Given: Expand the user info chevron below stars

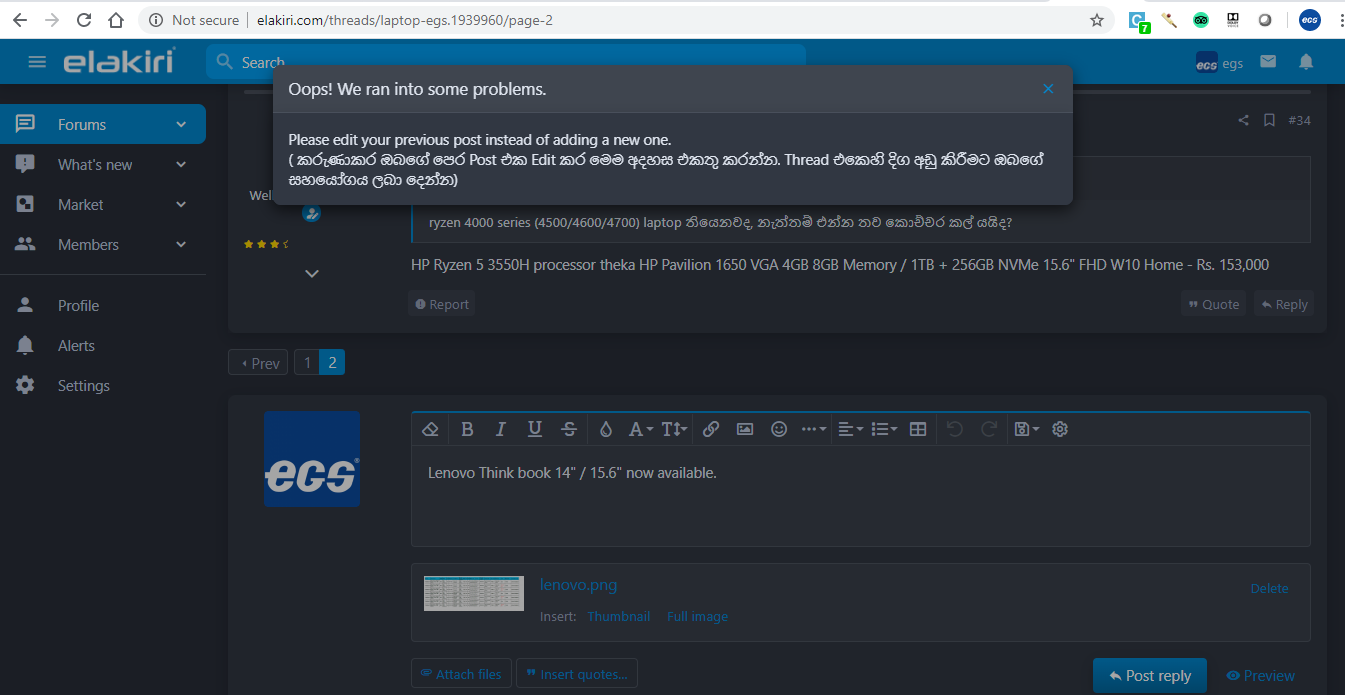Looking at the screenshot, I should point(312,273).
